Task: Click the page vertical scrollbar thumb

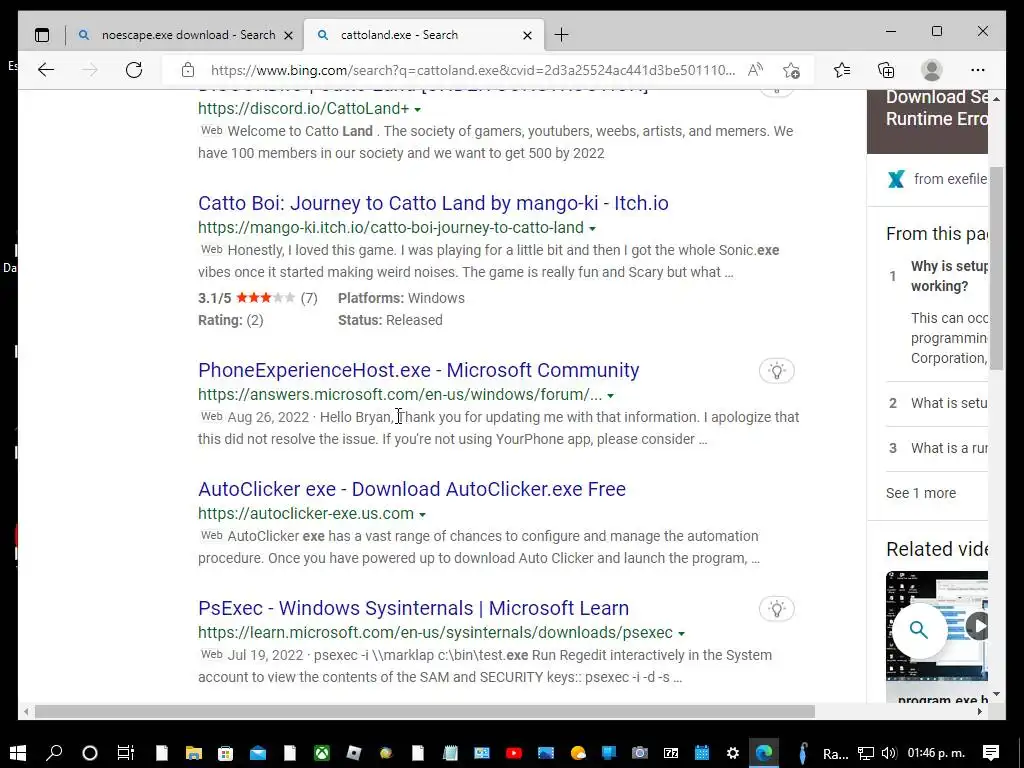Action: [x=996, y=268]
